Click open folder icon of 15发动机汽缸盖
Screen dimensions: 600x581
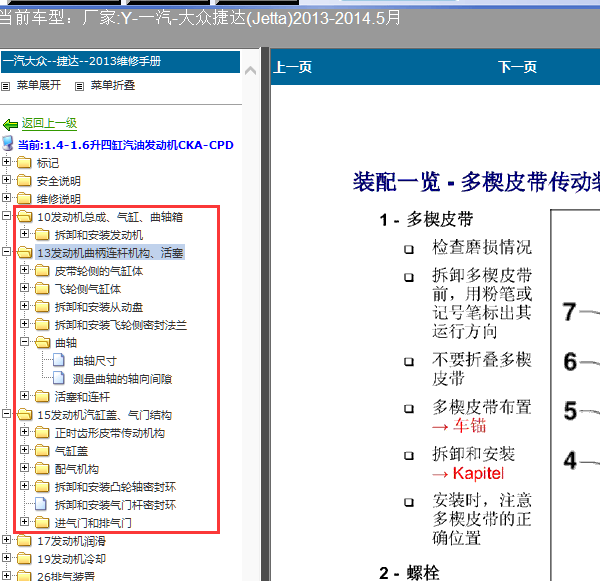tap(25, 415)
